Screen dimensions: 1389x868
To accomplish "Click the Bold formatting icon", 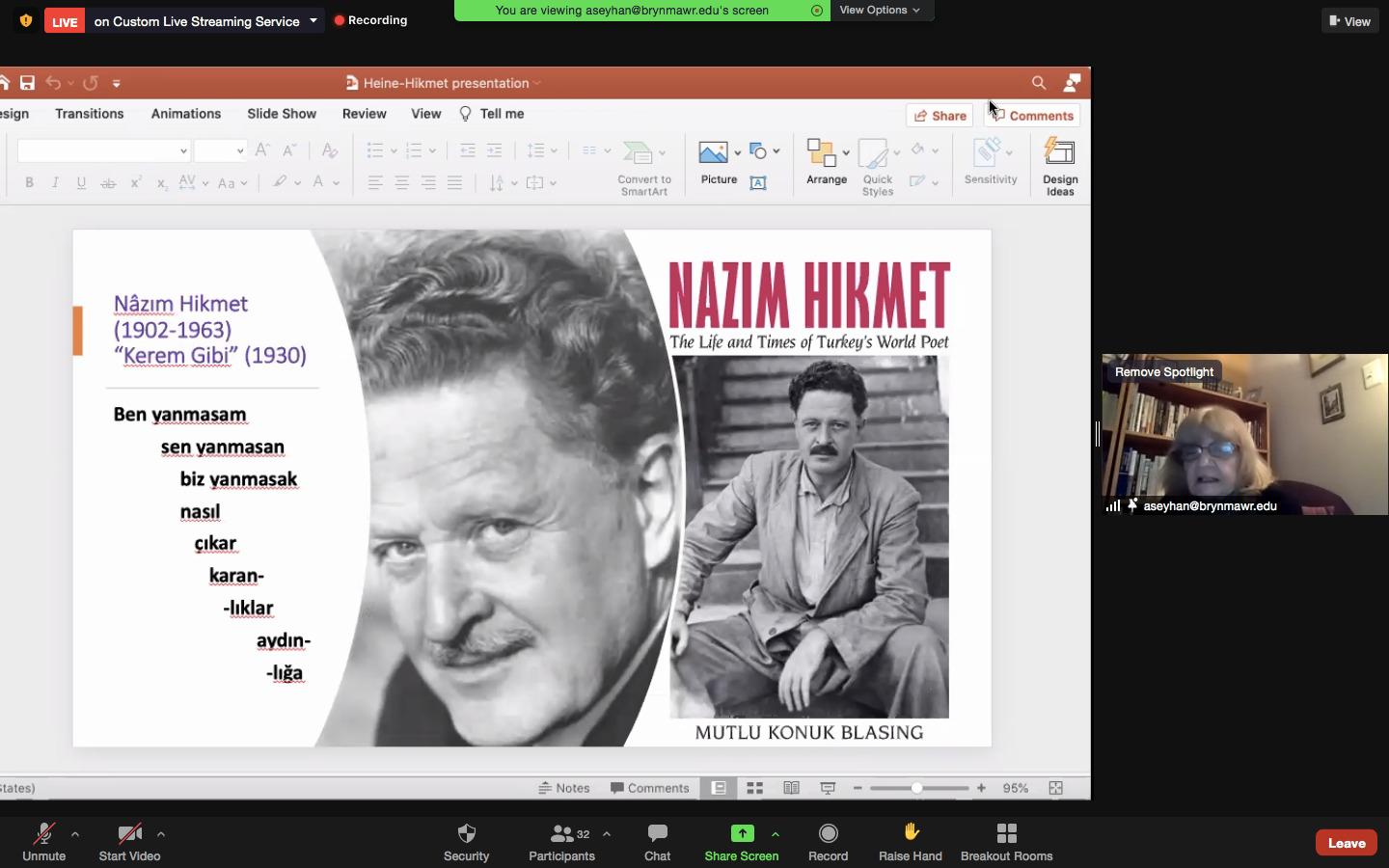I will coord(29,182).
